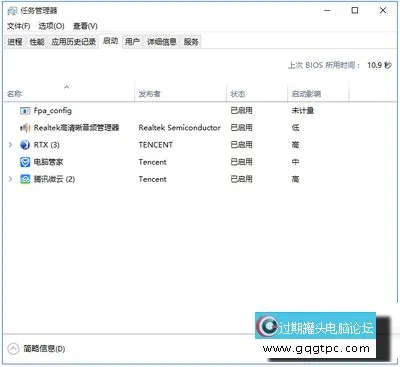The image size is (400, 367).
Task: Sort by the 启动影响 column header
Action: pos(318,94)
